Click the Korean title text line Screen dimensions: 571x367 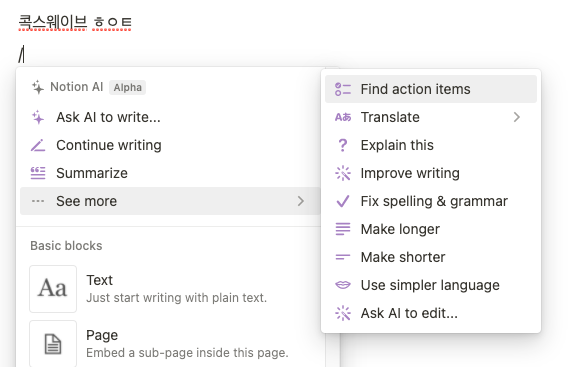[75, 23]
